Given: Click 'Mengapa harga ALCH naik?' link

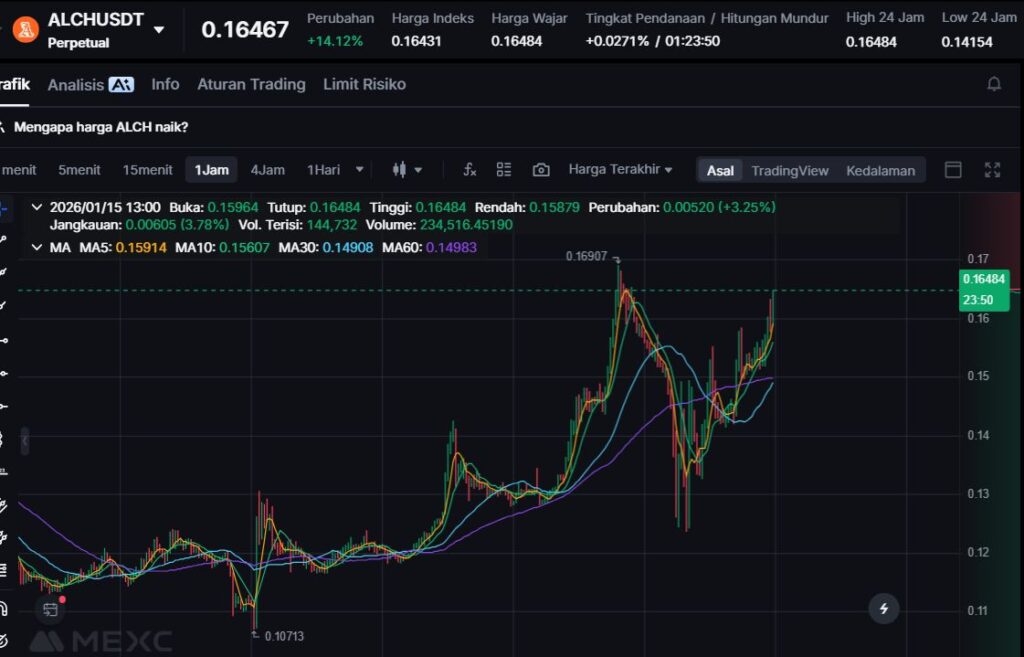Looking at the screenshot, I should 101,127.
